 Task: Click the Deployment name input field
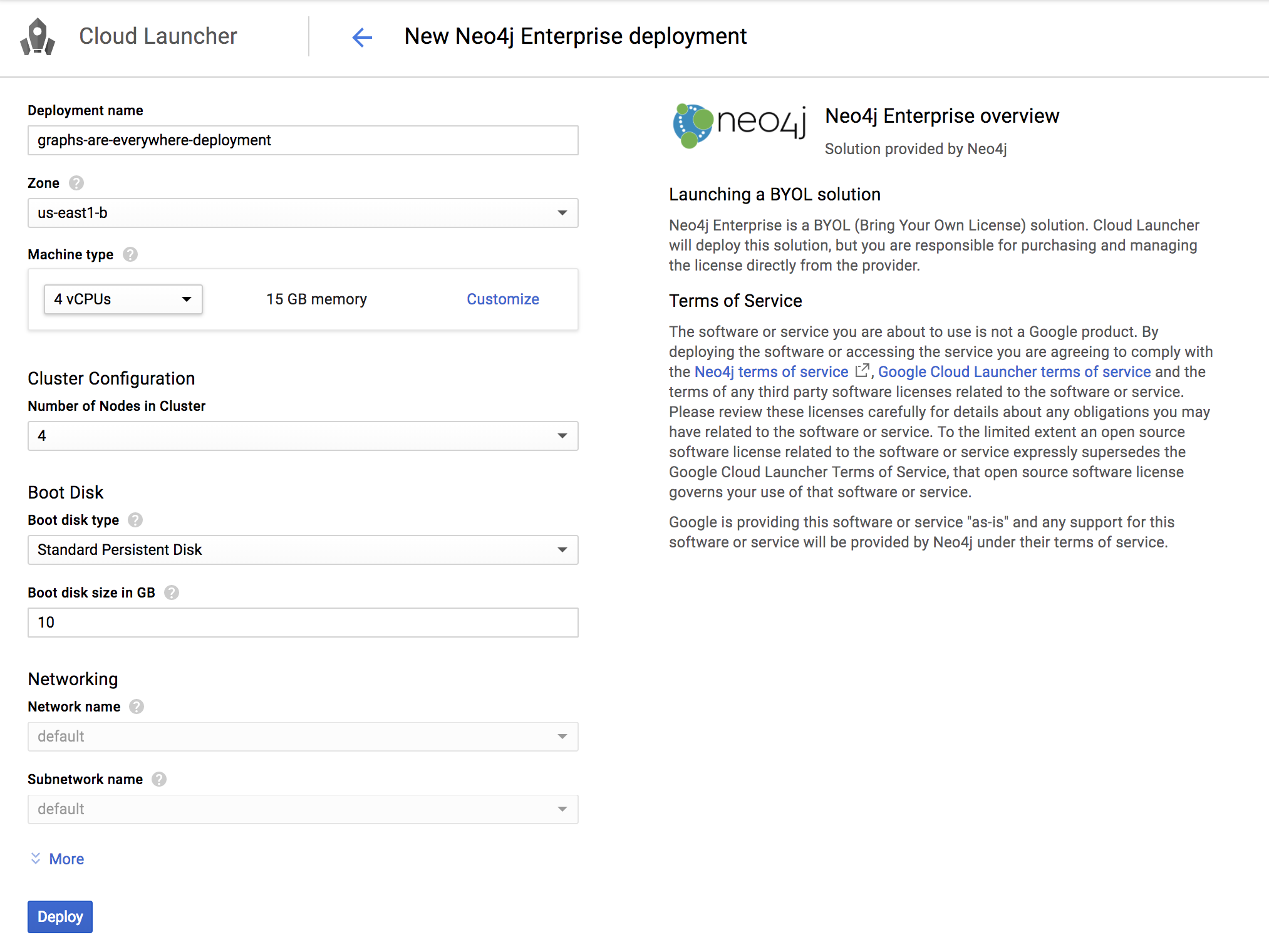point(303,140)
